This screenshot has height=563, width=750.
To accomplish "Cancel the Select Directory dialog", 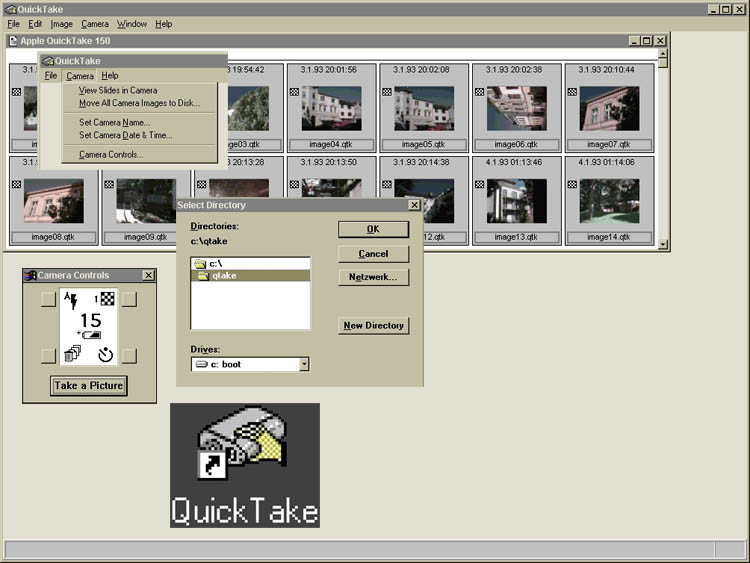I will (x=373, y=254).
